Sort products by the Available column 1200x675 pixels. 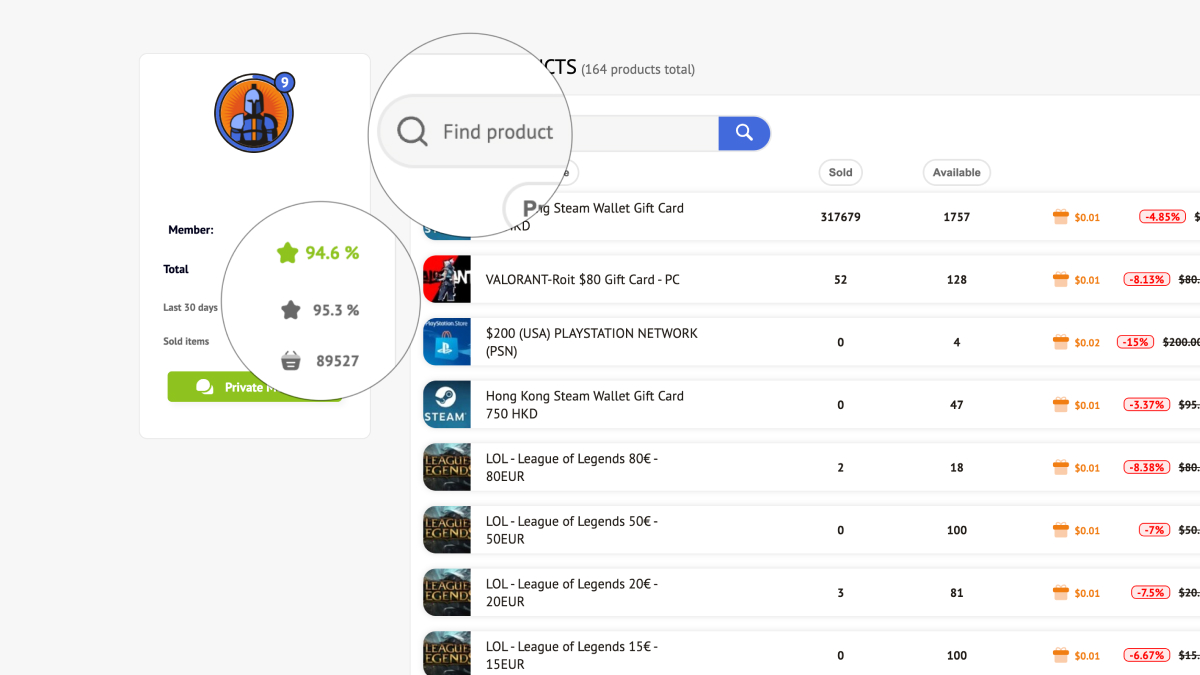point(957,173)
